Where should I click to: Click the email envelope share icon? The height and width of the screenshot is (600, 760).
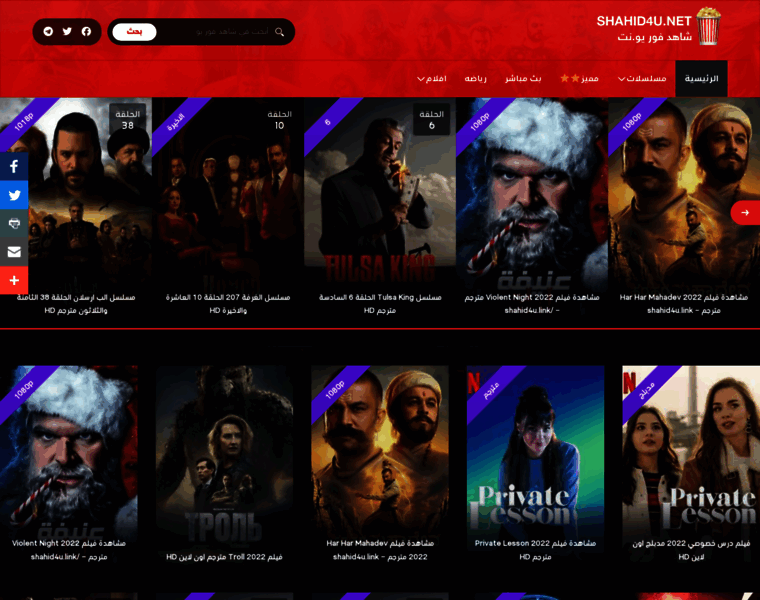[14, 252]
